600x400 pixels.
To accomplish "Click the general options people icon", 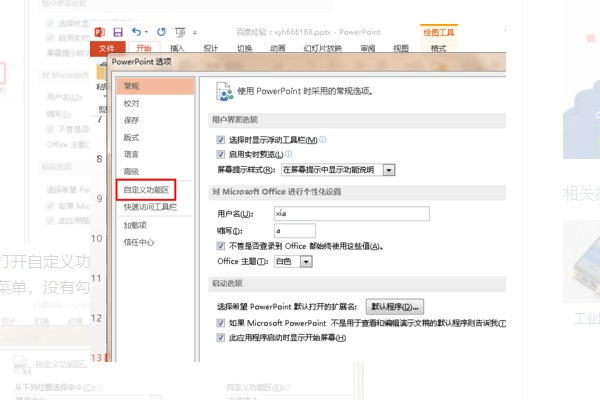I will pos(225,92).
